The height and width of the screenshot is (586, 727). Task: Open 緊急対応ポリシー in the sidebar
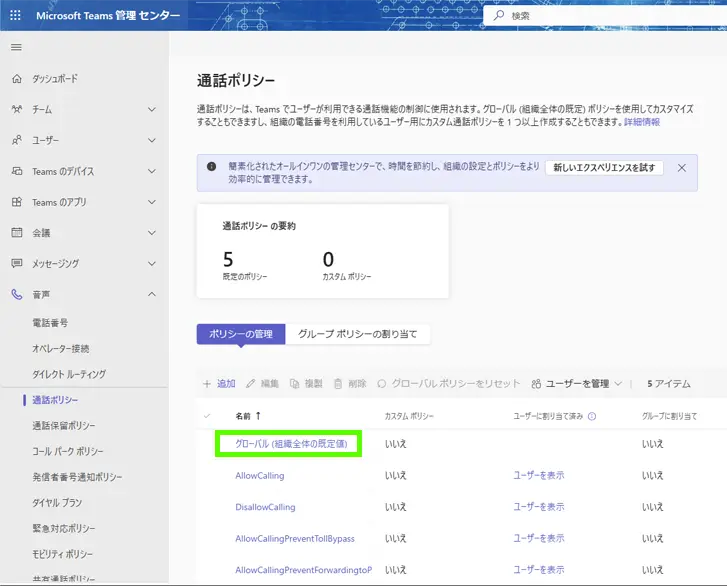pyautogui.click(x=64, y=529)
